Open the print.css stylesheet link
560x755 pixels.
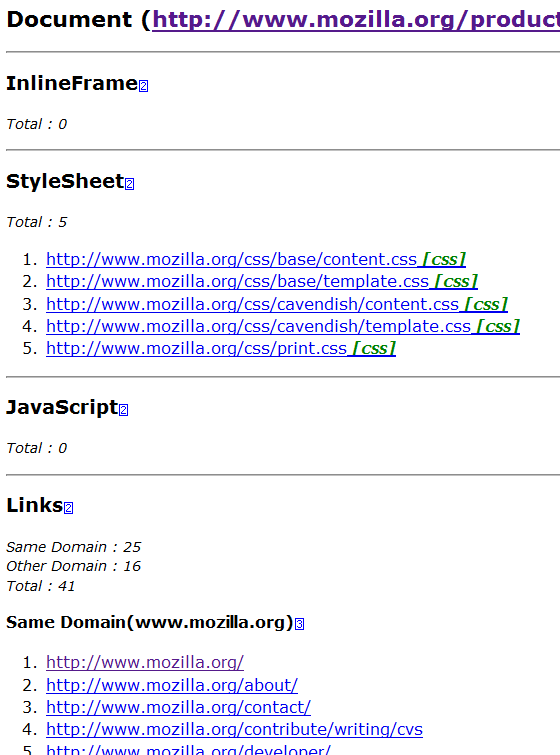[196, 348]
